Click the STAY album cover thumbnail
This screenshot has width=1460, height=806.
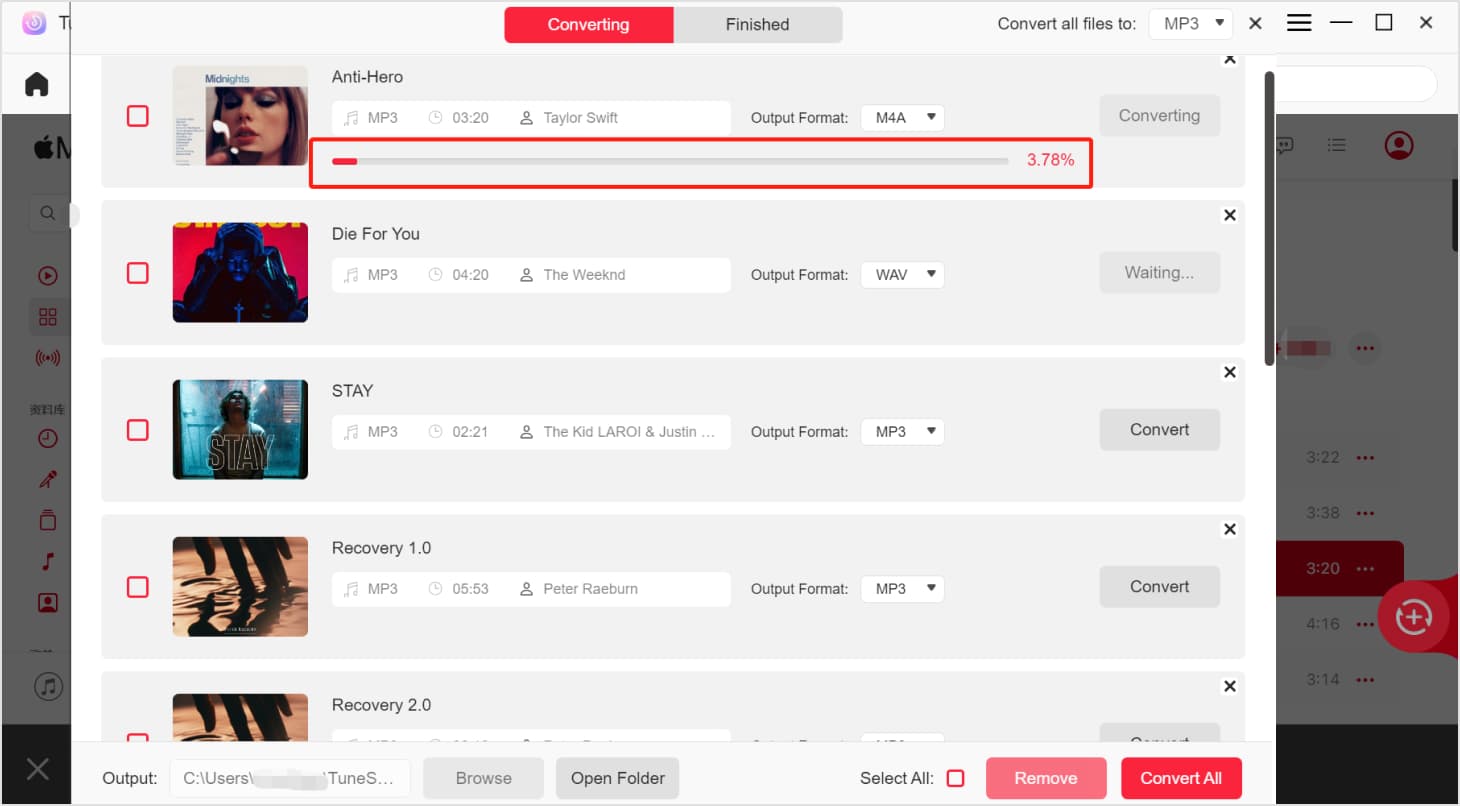[x=240, y=430]
